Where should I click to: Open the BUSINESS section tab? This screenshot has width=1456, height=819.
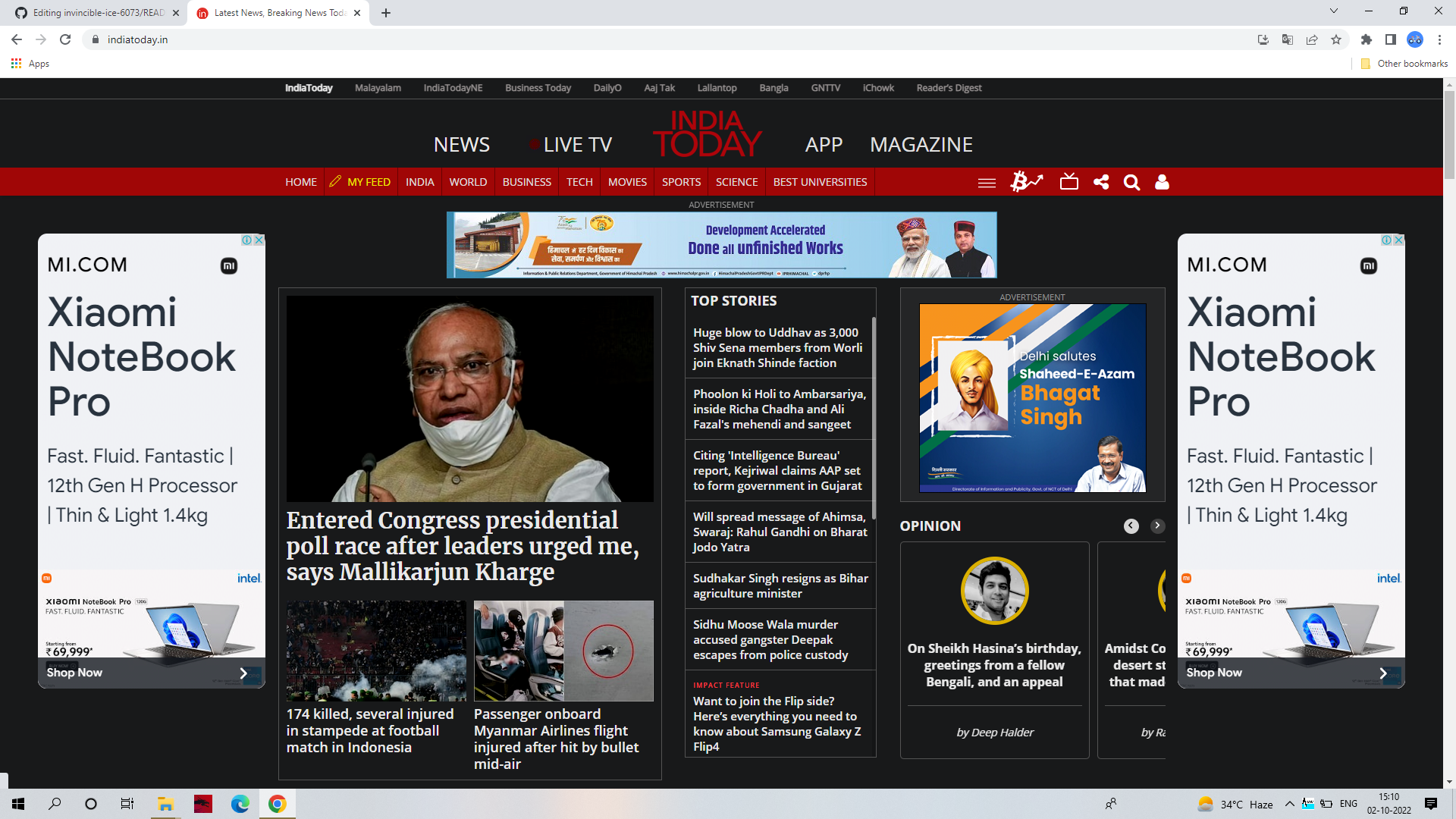[526, 182]
